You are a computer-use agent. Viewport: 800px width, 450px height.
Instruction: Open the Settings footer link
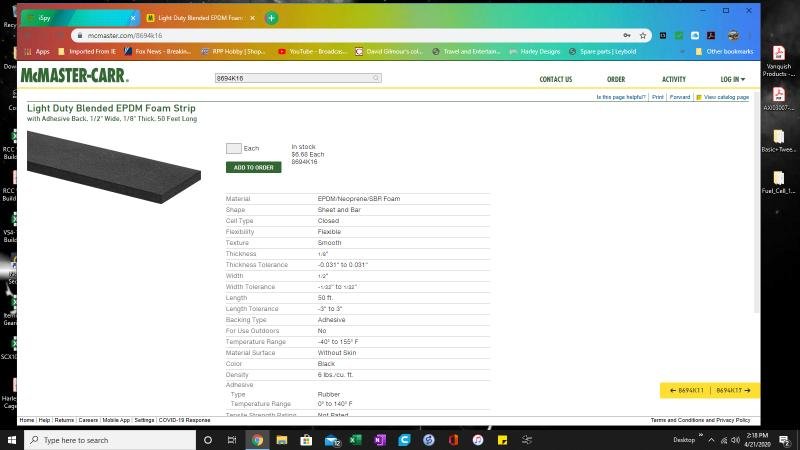click(144, 420)
